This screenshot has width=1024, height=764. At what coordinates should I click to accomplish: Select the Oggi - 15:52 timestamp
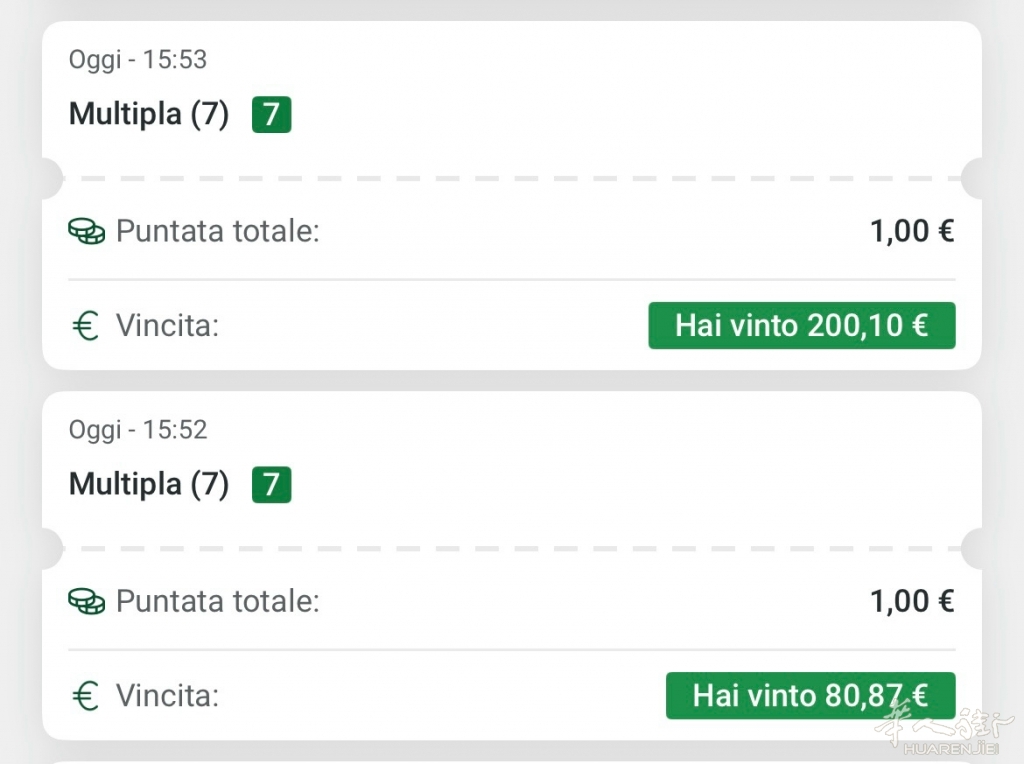[x=138, y=430]
